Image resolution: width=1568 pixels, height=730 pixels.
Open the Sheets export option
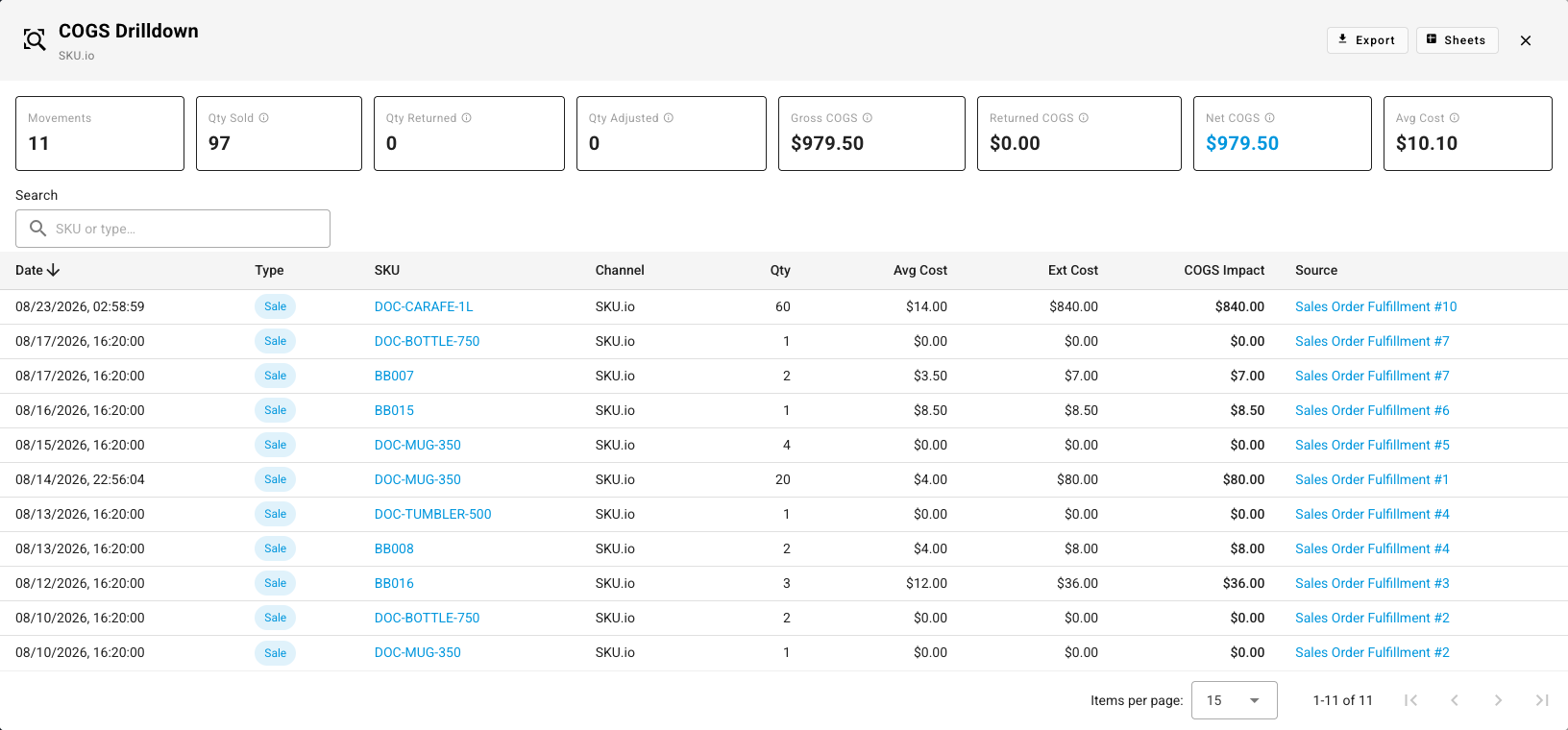(x=1457, y=40)
